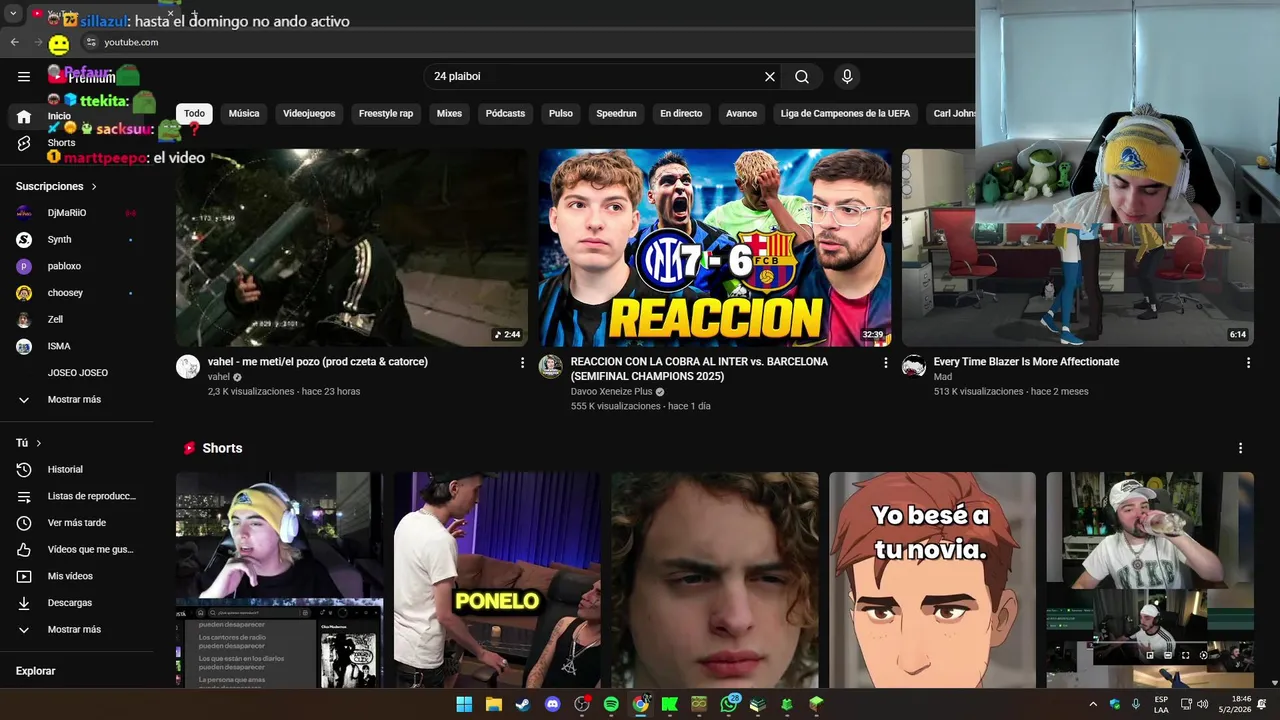Open JOSEO JOSEO subscription channel

pos(78,373)
